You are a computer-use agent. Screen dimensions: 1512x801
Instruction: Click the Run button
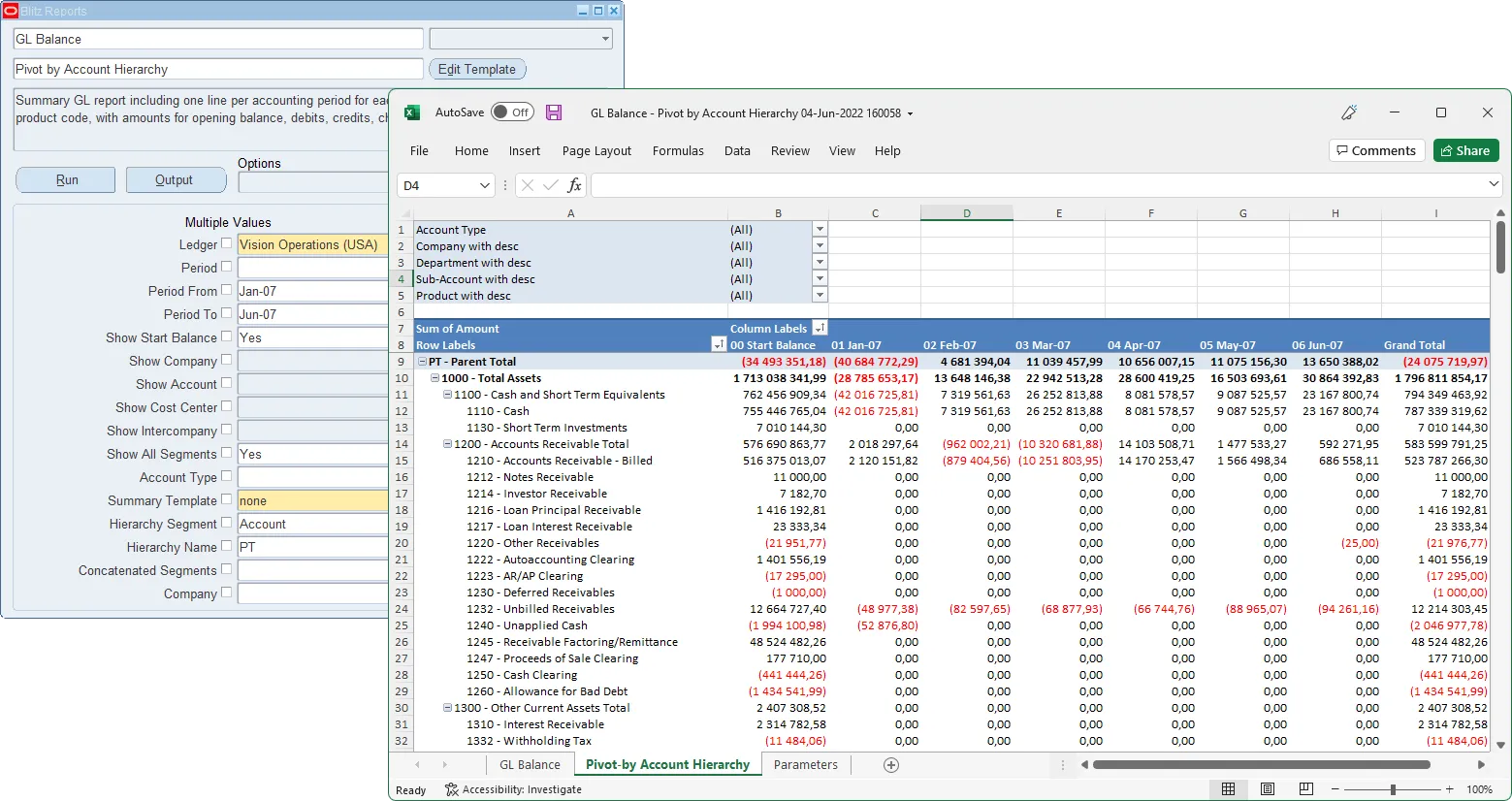click(x=66, y=180)
